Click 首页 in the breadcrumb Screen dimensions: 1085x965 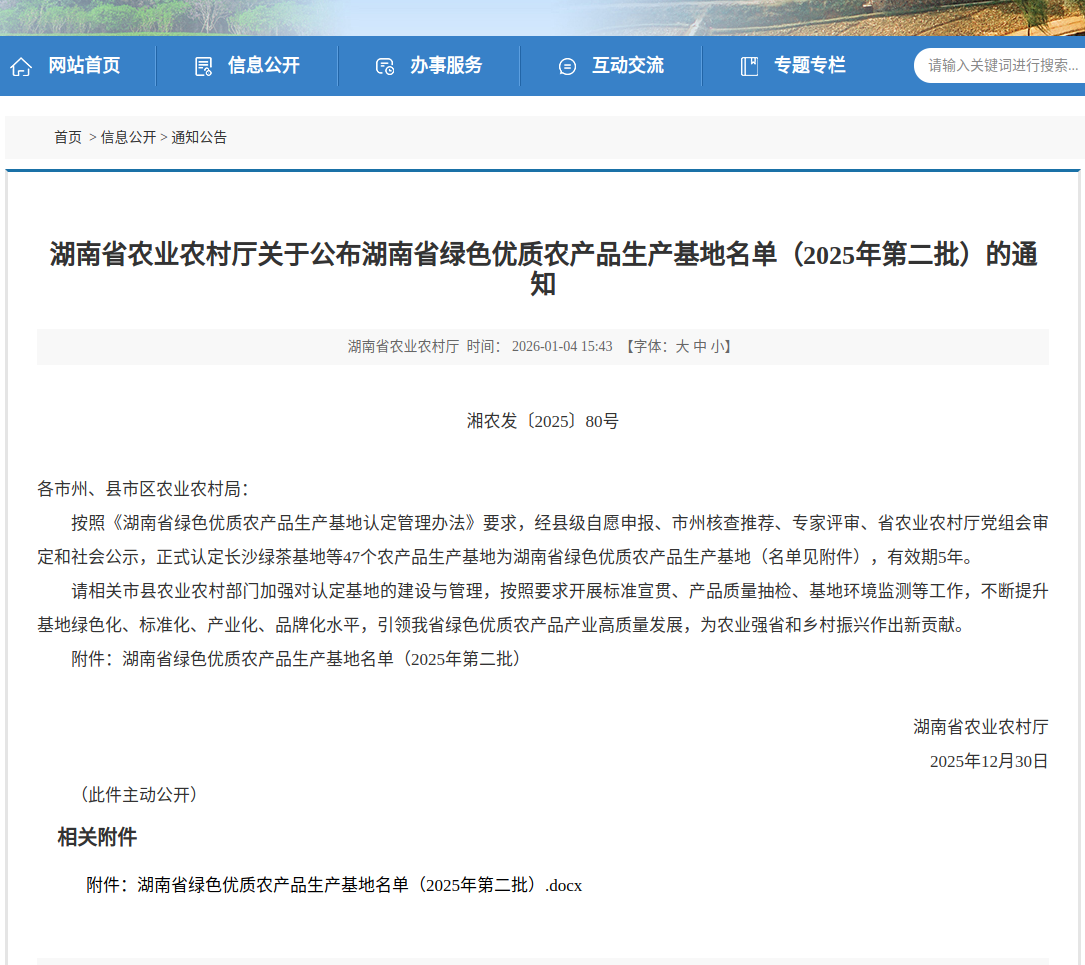tap(68, 138)
